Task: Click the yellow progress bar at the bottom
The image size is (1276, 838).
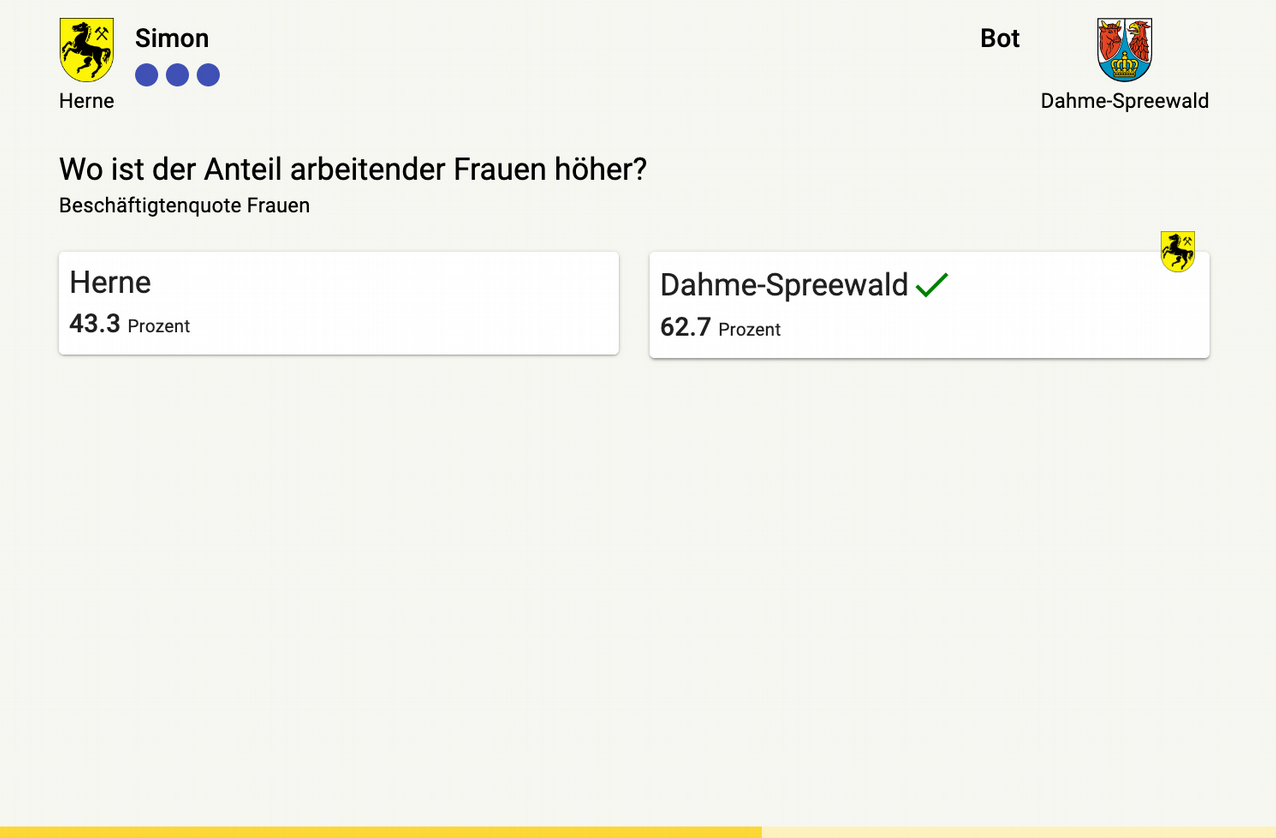Action: coord(380,832)
